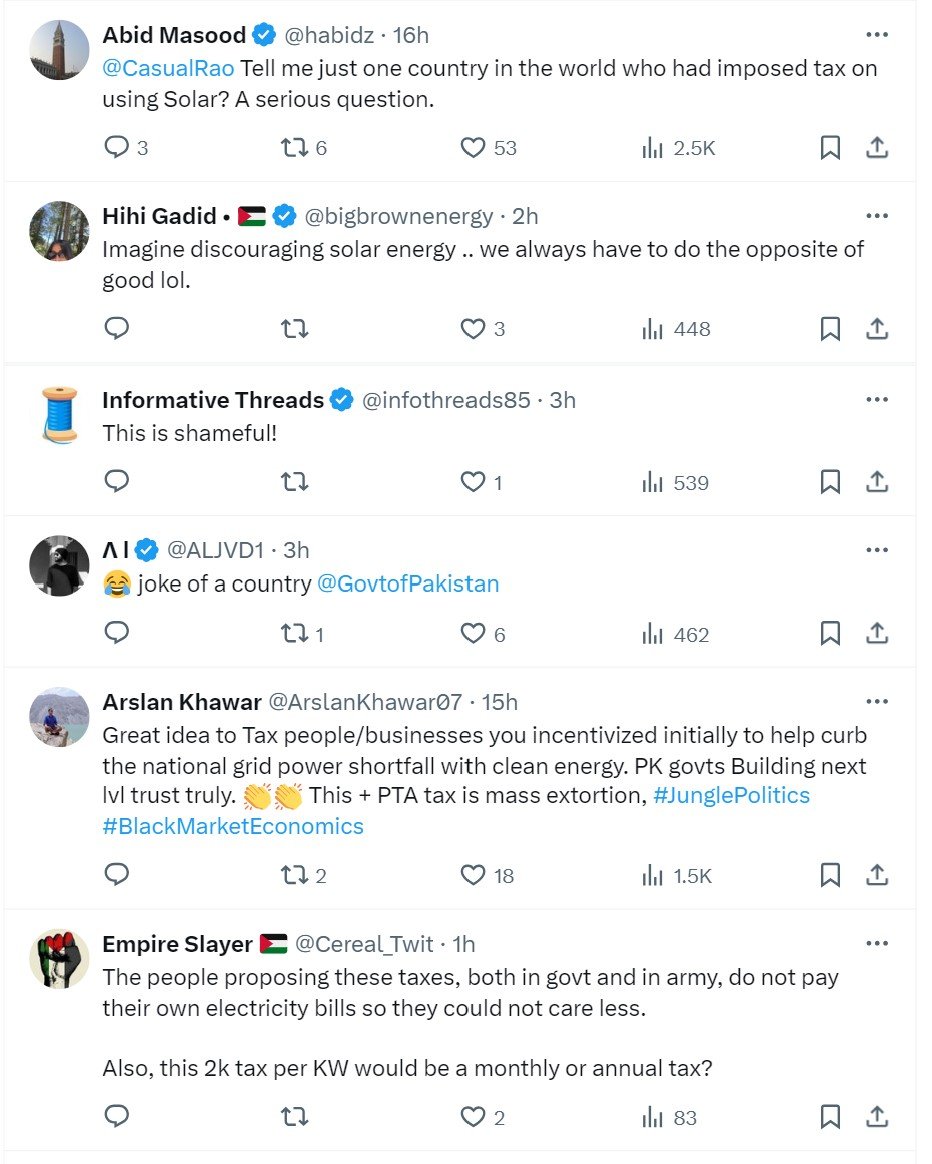This screenshot has width=932, height=1164.
Task: Like Hihi Gadid's tweet
Action: pos(473,328)
